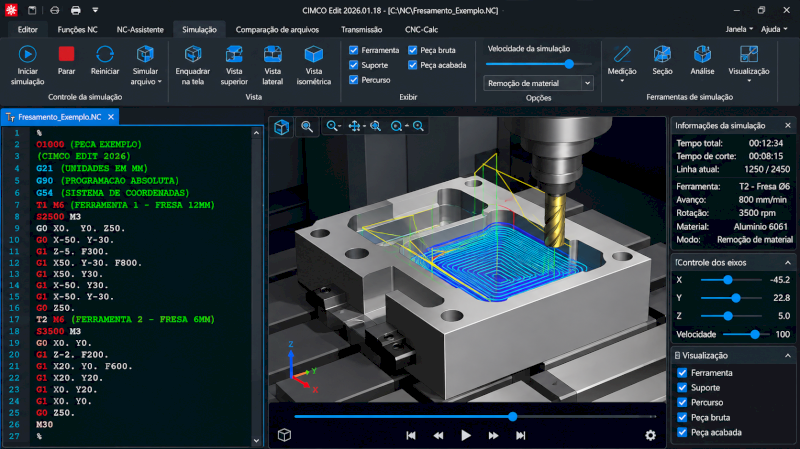Open the Ajuda menu
Viewport: 800px width, 449px height.
[x=774, y=29]
